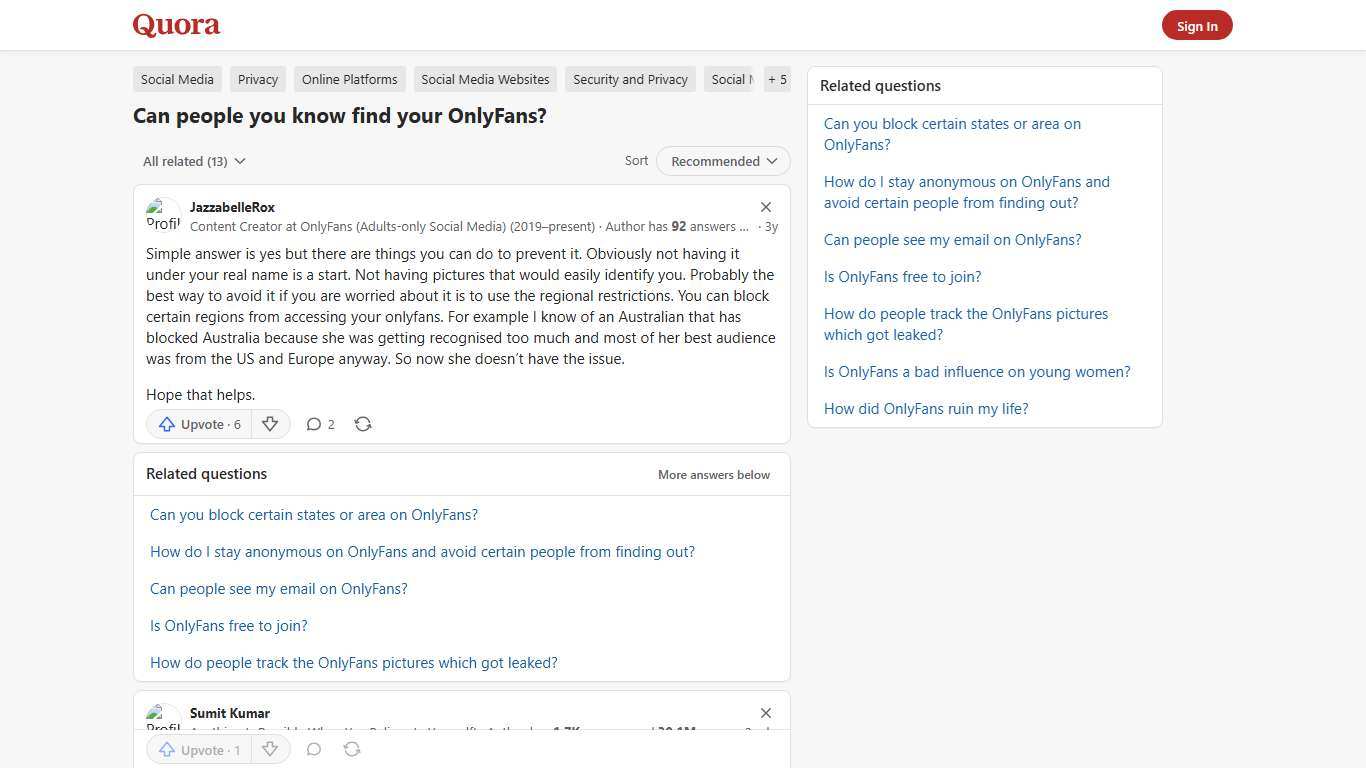The height and width of the screenshot is (768, 1366).
Task: Expand the All related questions filter
Action: click(193, 161)
